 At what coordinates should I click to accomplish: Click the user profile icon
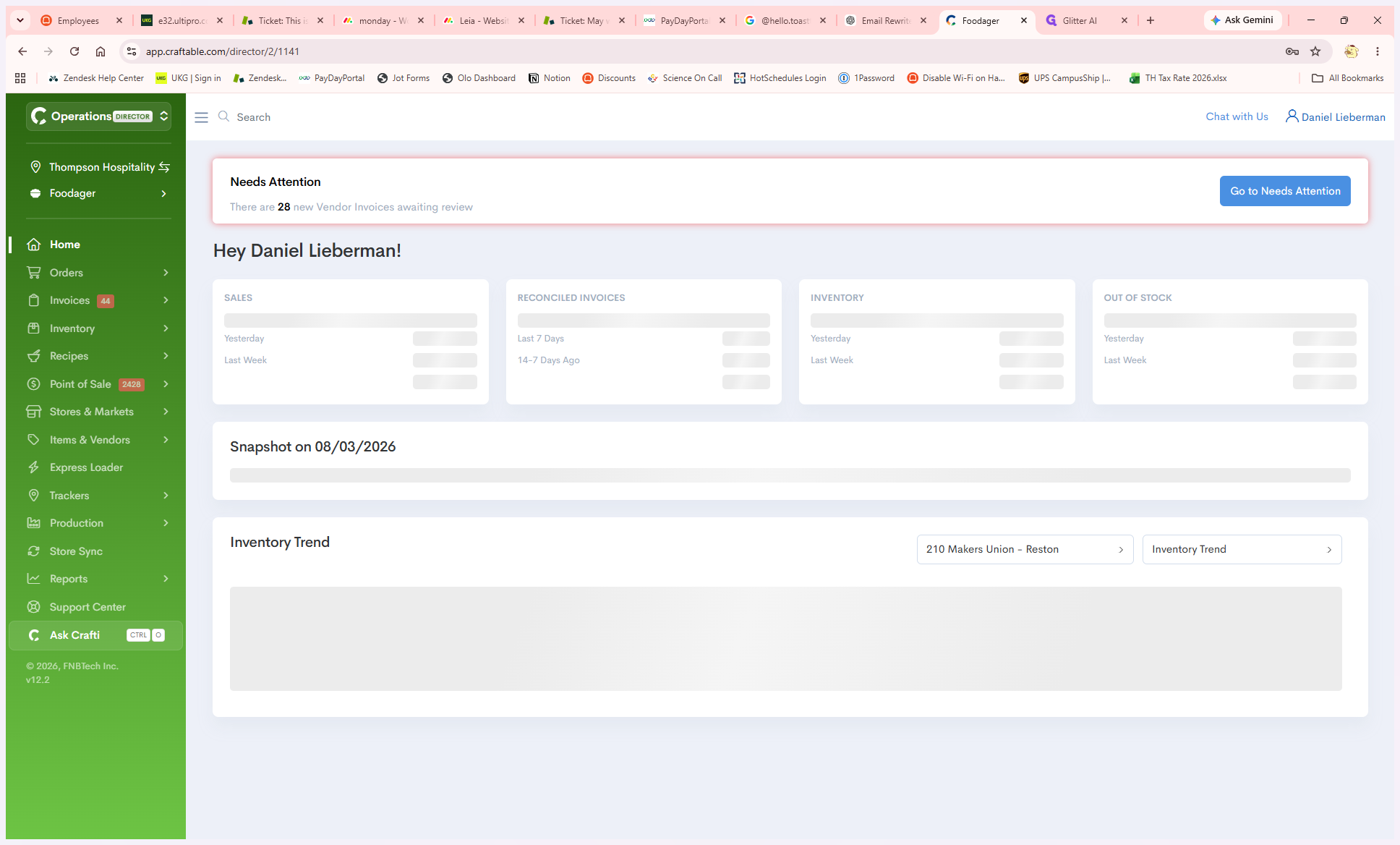tap(1292, 116)
